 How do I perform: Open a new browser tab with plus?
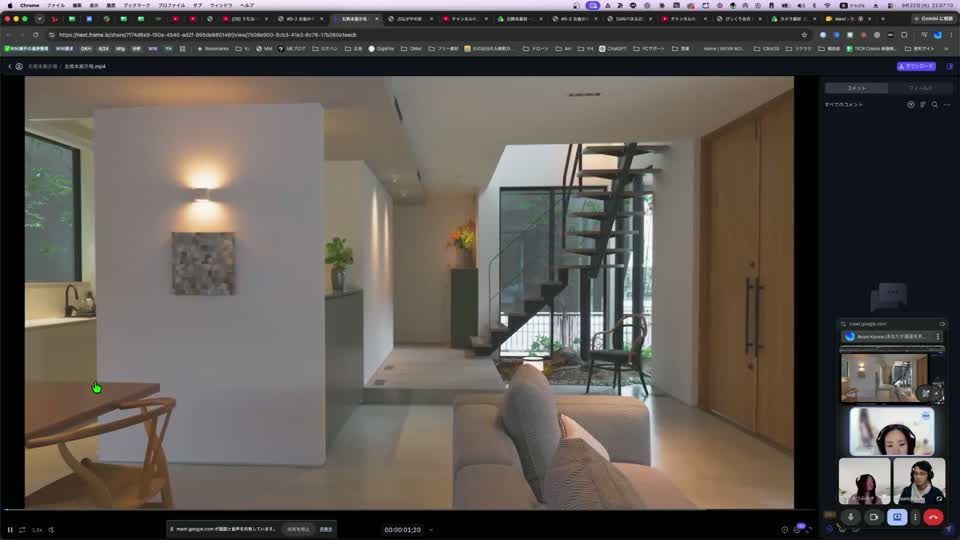(x=882, y=19)
